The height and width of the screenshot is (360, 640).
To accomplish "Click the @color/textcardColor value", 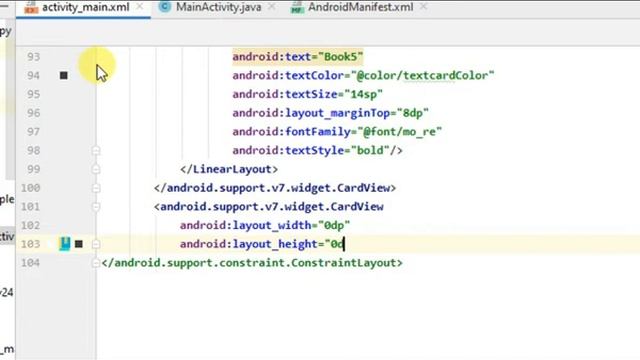I will point(422,76).
